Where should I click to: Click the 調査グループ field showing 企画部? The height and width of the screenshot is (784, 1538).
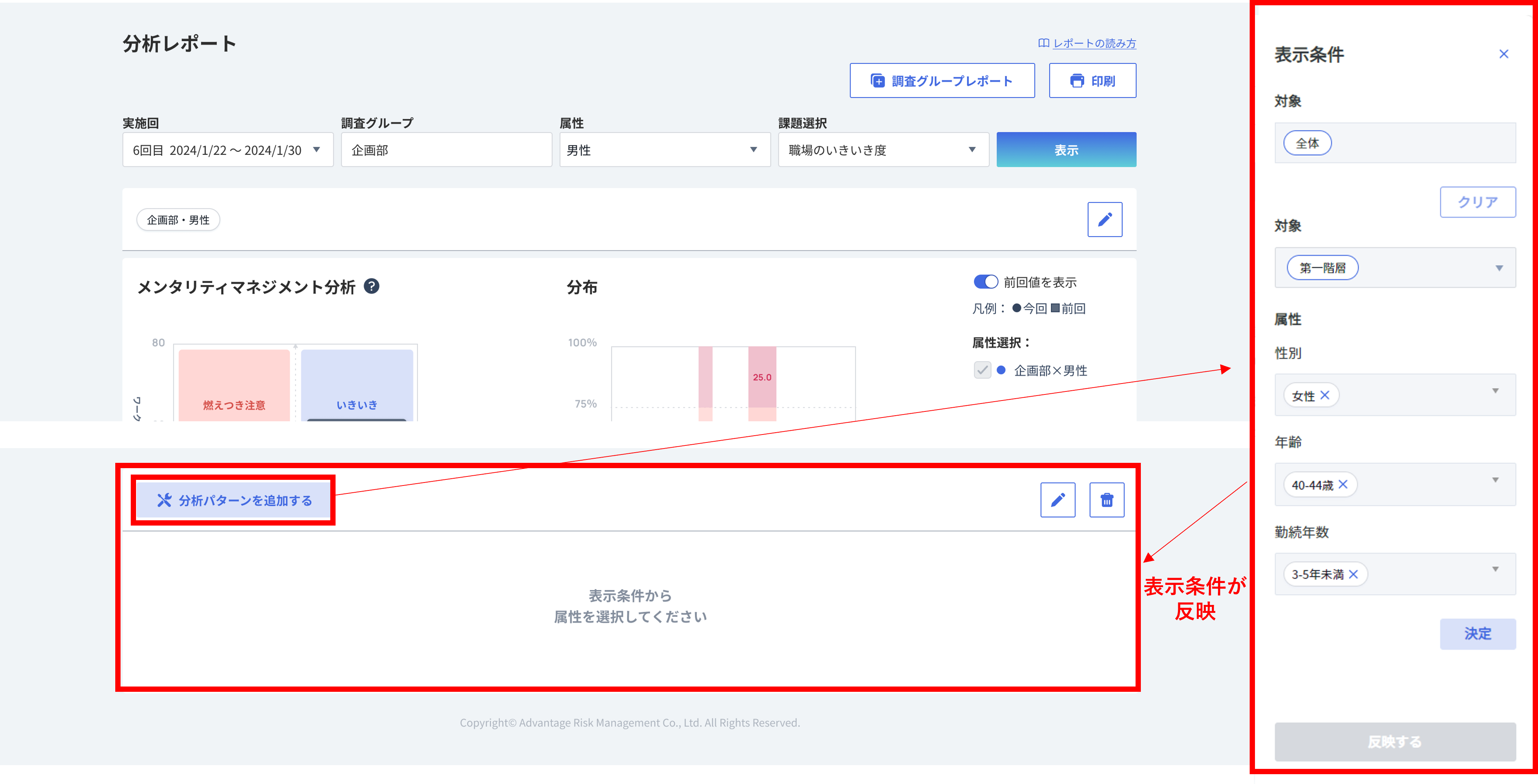click(446, 150)
